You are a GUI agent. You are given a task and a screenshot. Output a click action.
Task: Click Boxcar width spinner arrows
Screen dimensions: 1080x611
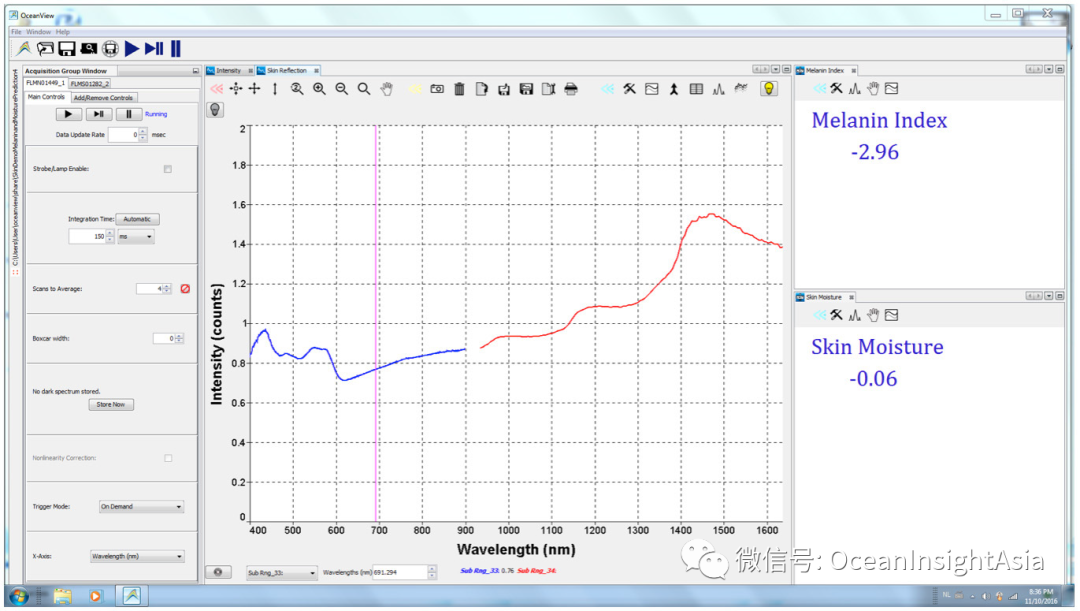pyautogui.click(x=179, y=338)
